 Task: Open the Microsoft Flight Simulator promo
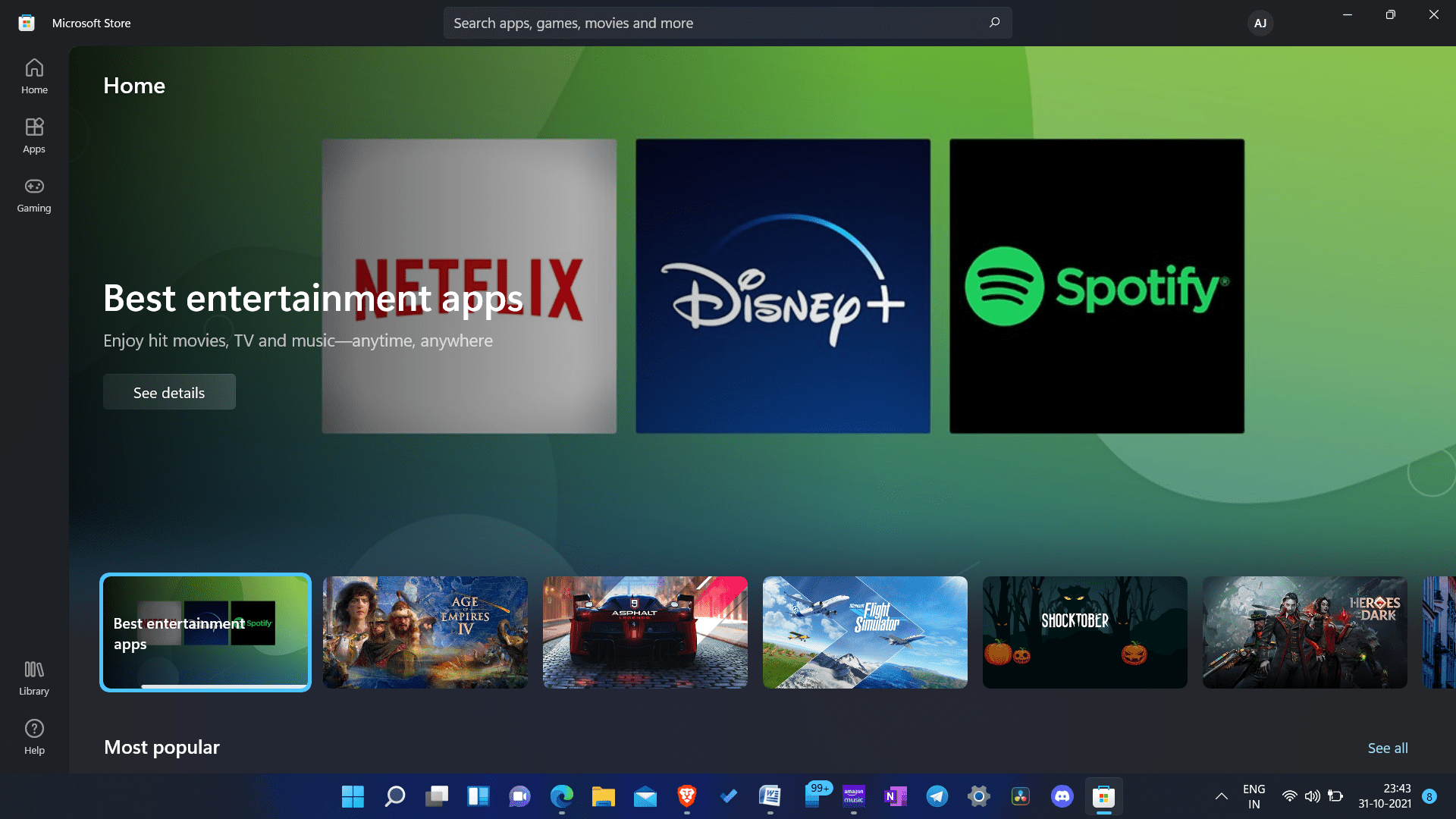click(x=864, y=632)
